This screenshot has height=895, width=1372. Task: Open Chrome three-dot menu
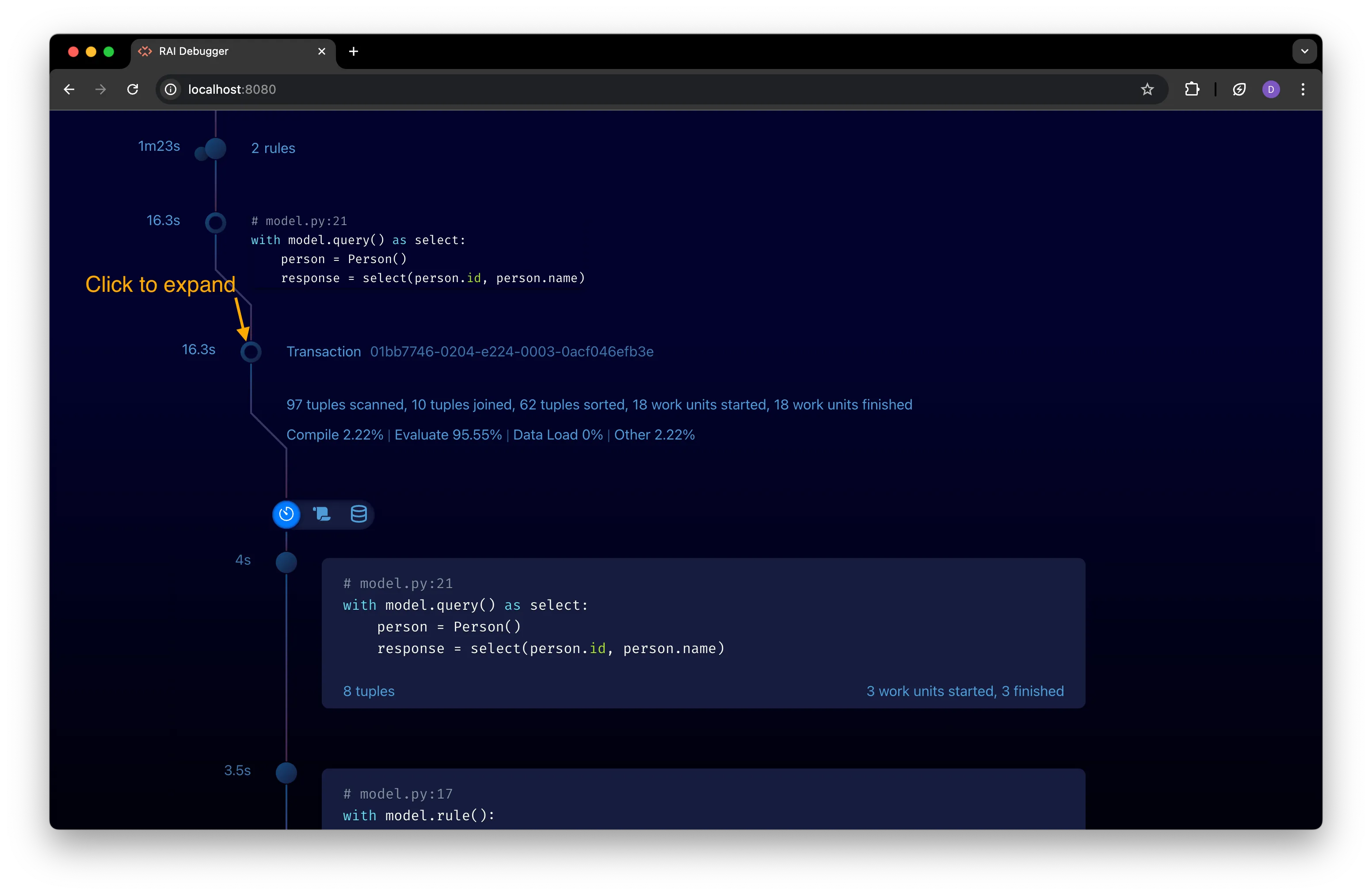pyautogui.click(x=1303, y=89)
